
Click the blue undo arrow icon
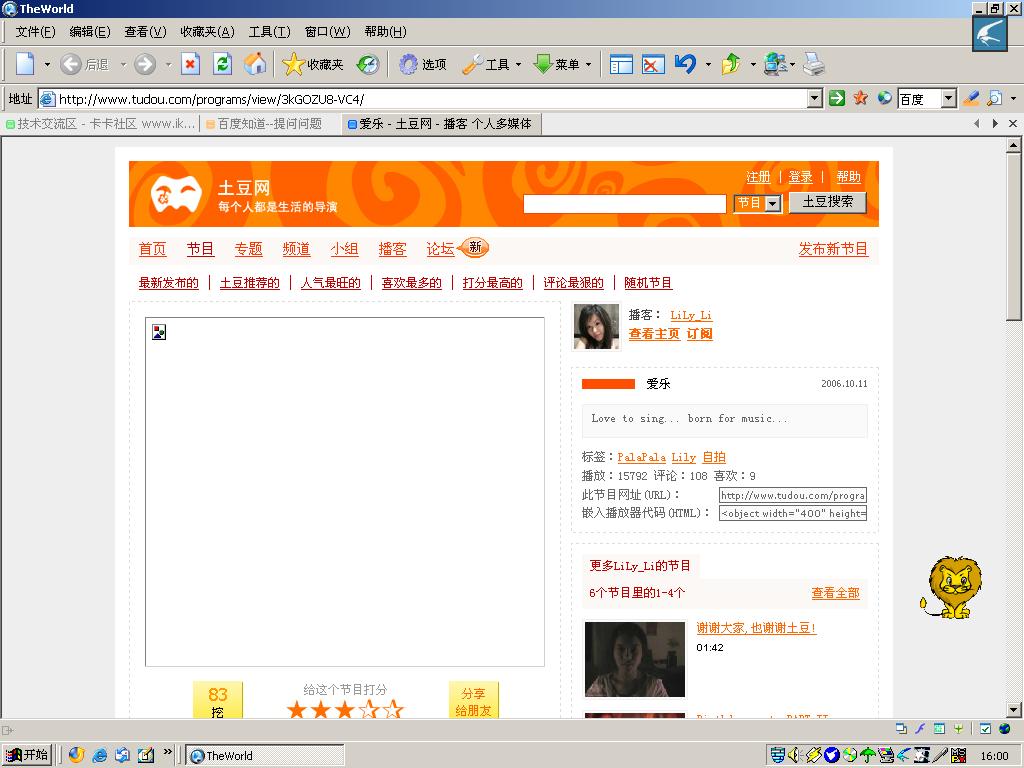pyautogui.click(x=685, y=63)
